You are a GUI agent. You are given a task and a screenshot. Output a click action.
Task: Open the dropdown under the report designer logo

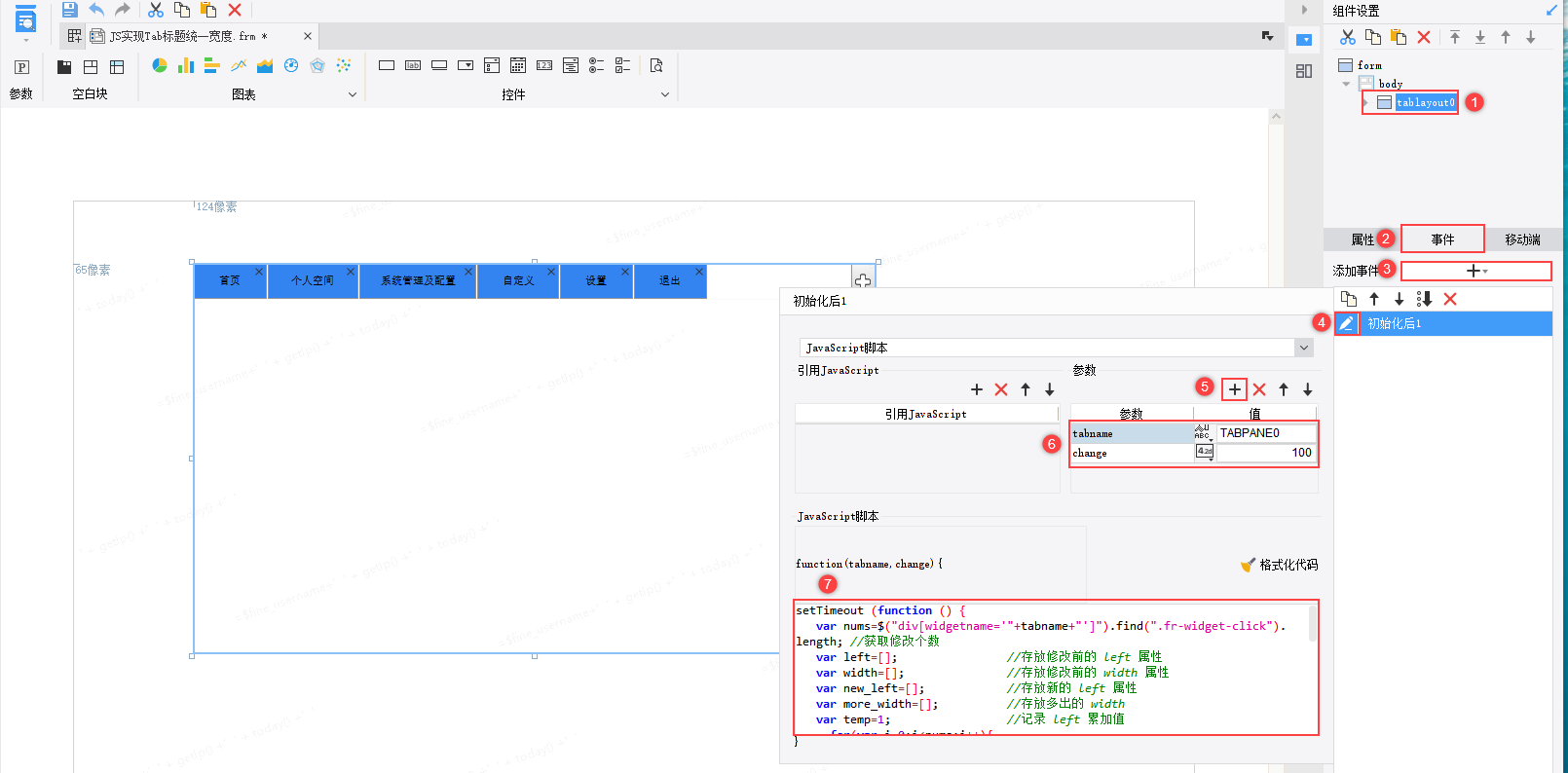[x=26, y=41]
